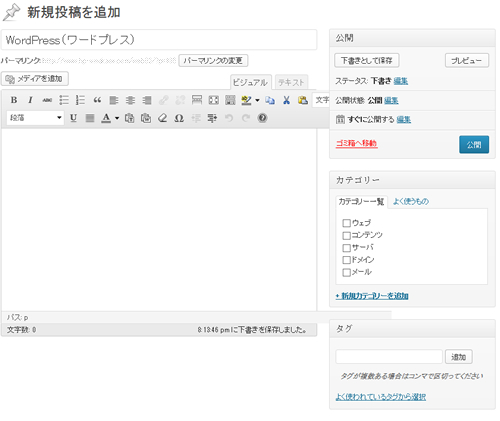Select the よく使うもの tab
Screen dimensions: 500x421
point(411,201)
